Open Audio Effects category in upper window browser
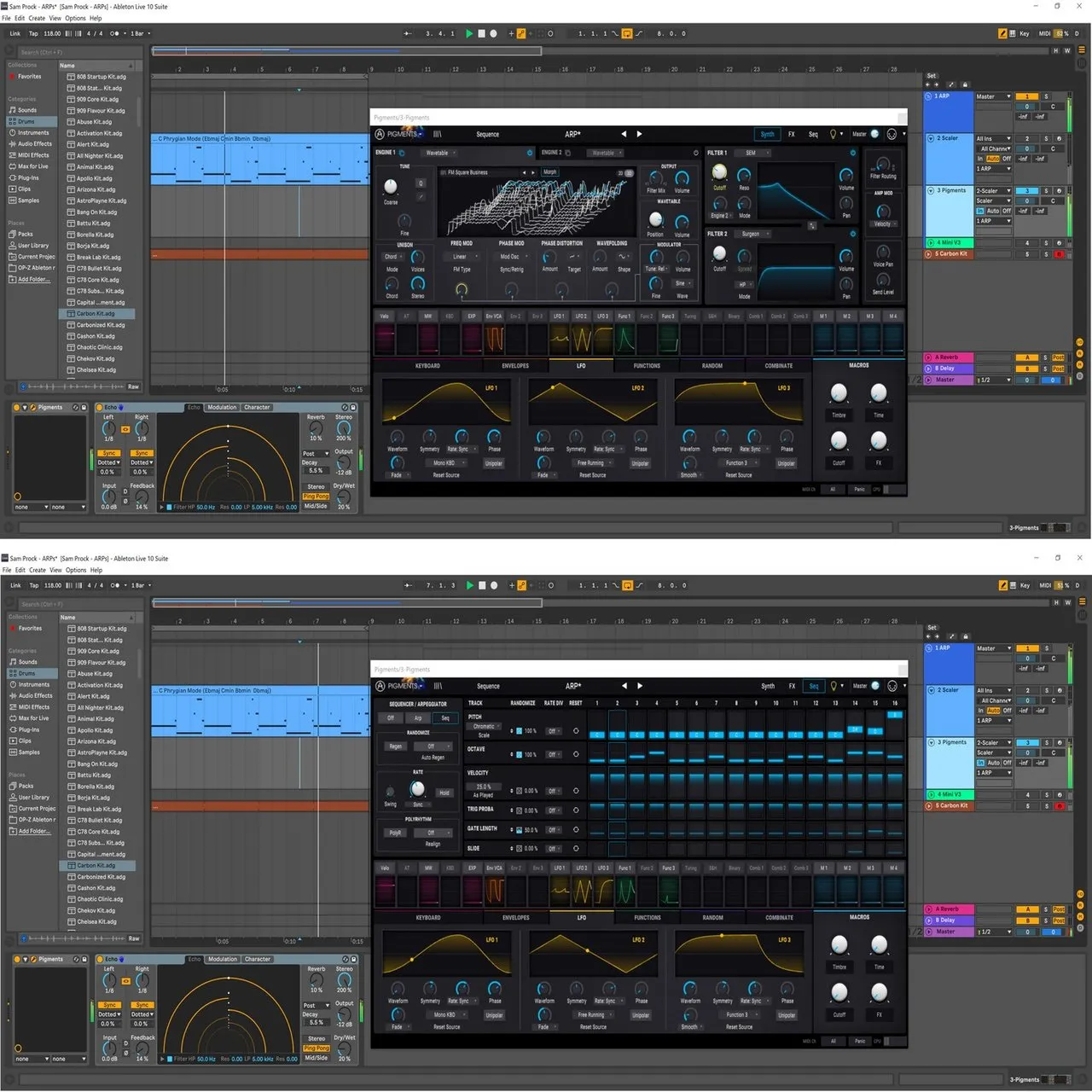The image size is (1092, 1092). (x=34, y=143)
